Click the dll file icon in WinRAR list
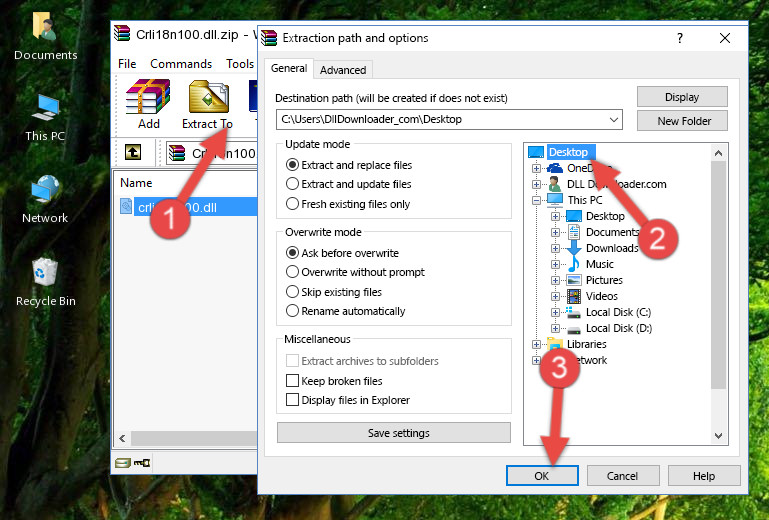Viewport: 769px width, 520px height. (x=126, y=207)
